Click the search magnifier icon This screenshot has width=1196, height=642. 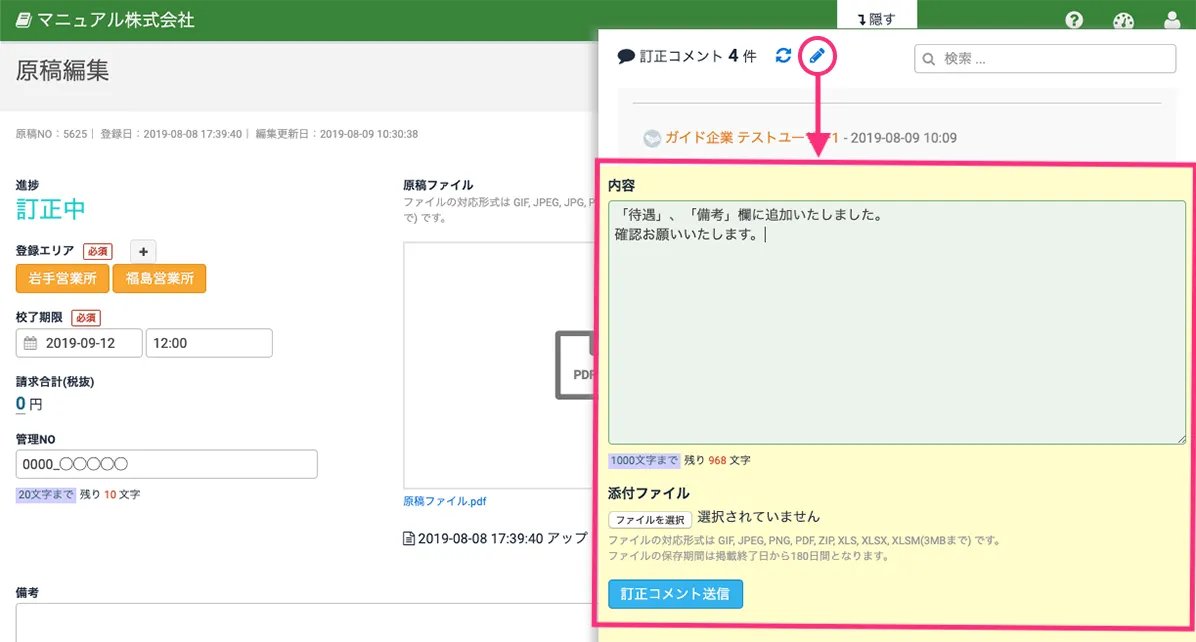928,59
